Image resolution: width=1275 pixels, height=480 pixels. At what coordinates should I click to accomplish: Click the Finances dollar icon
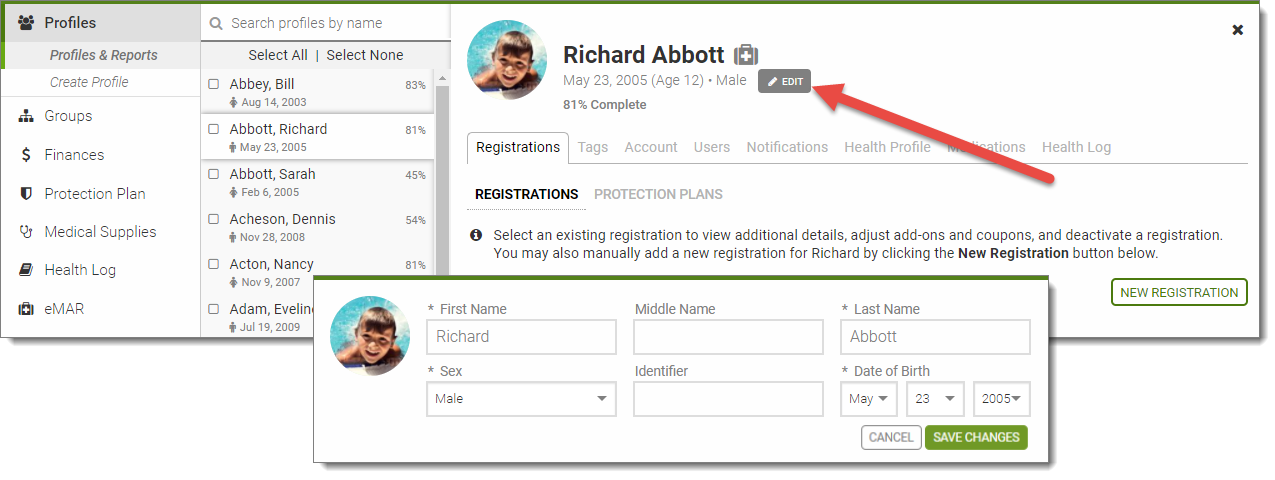point(26,155)
